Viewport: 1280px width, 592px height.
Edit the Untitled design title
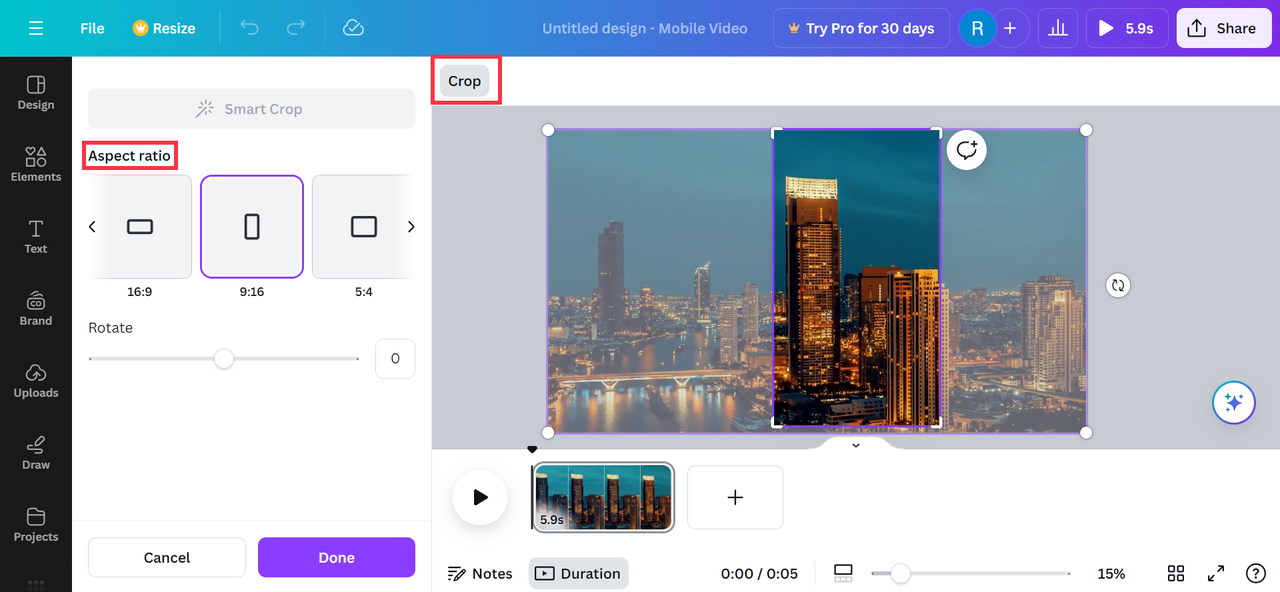pos(645,28)
